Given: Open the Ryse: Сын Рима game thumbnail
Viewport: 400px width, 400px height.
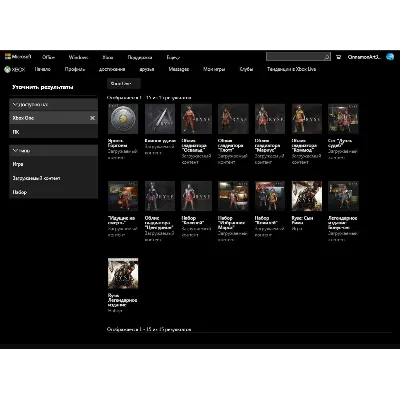Looking at the screenshot, I should click(307, 196).
